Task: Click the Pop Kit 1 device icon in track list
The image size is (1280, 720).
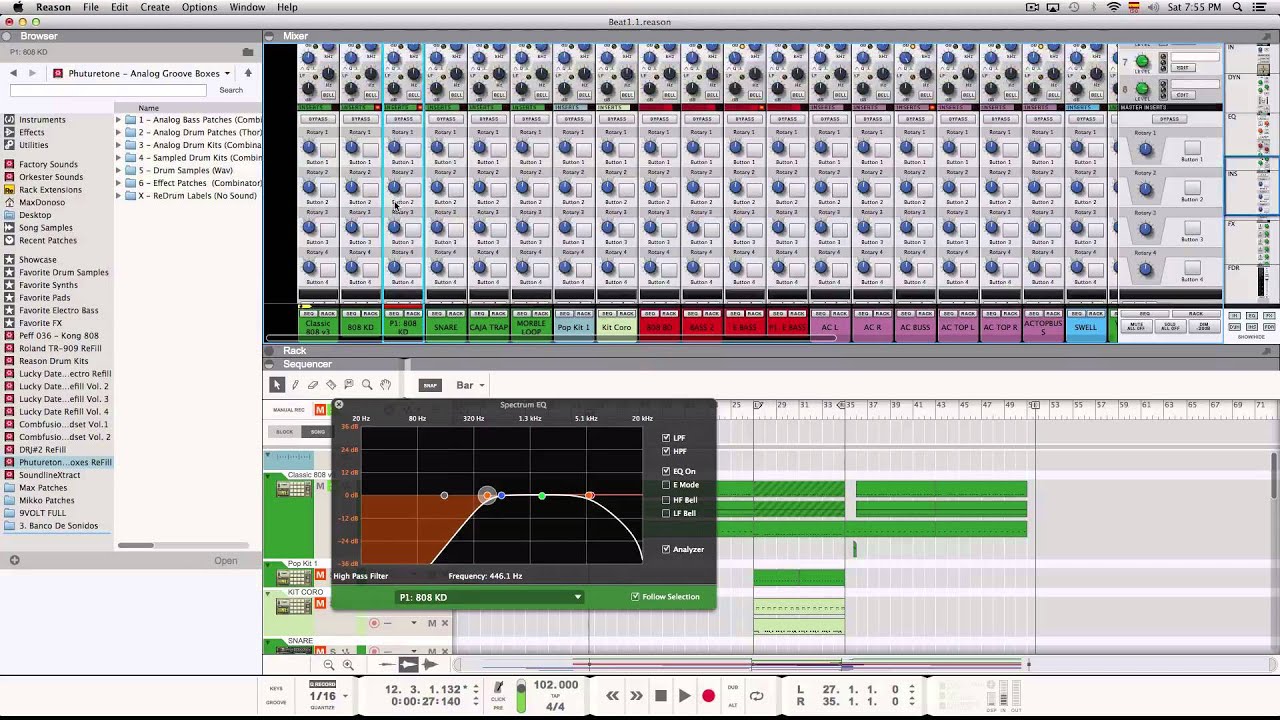Action: [295, 577]
